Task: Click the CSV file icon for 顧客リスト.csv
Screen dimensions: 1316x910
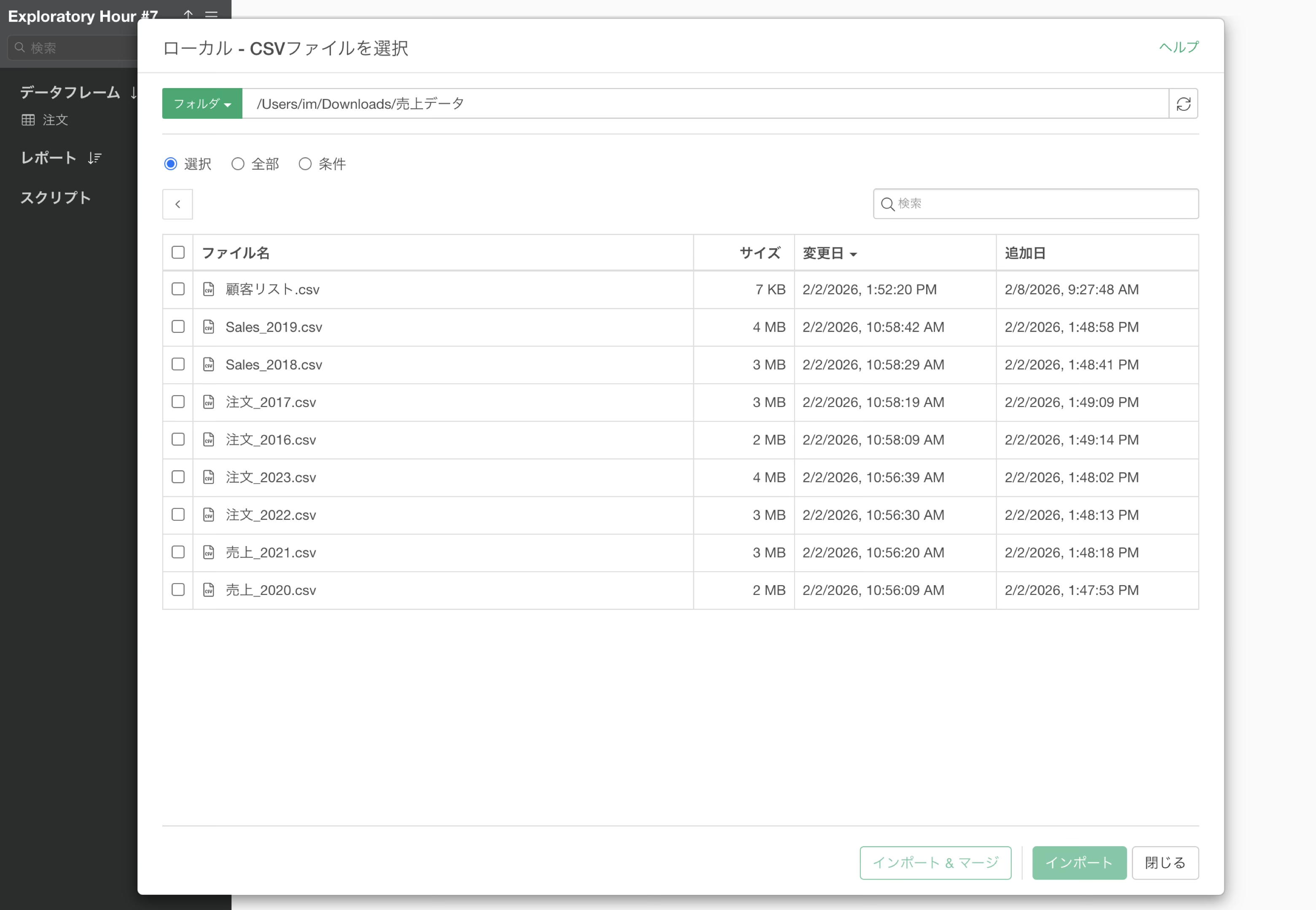Action: [x=209, y=289]
